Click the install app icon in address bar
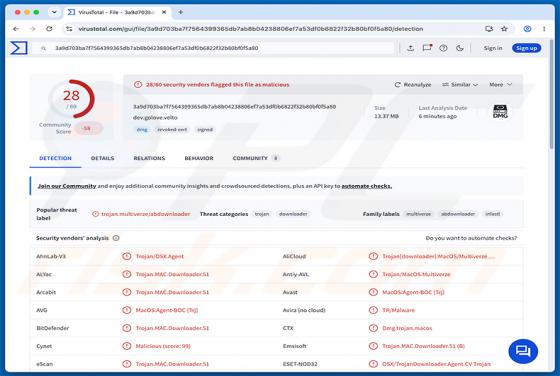This screenshot has width=560, height=376. [x=489, y=29]
